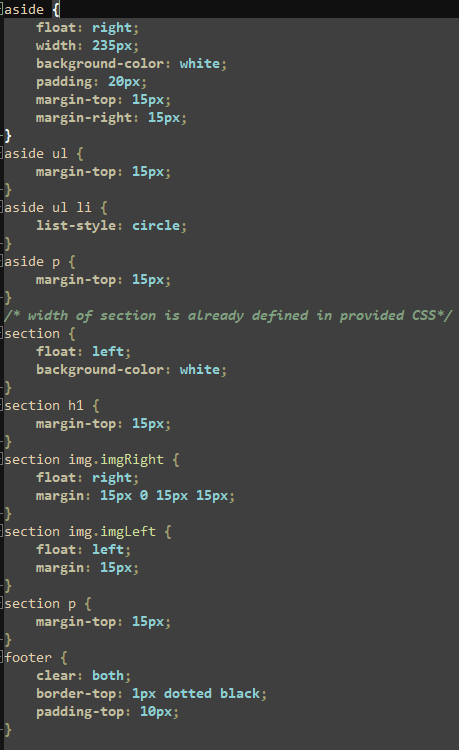Collapse the 'section p' rule block
The height and width of the screenshot is (750, 459).
pos(2,604)
